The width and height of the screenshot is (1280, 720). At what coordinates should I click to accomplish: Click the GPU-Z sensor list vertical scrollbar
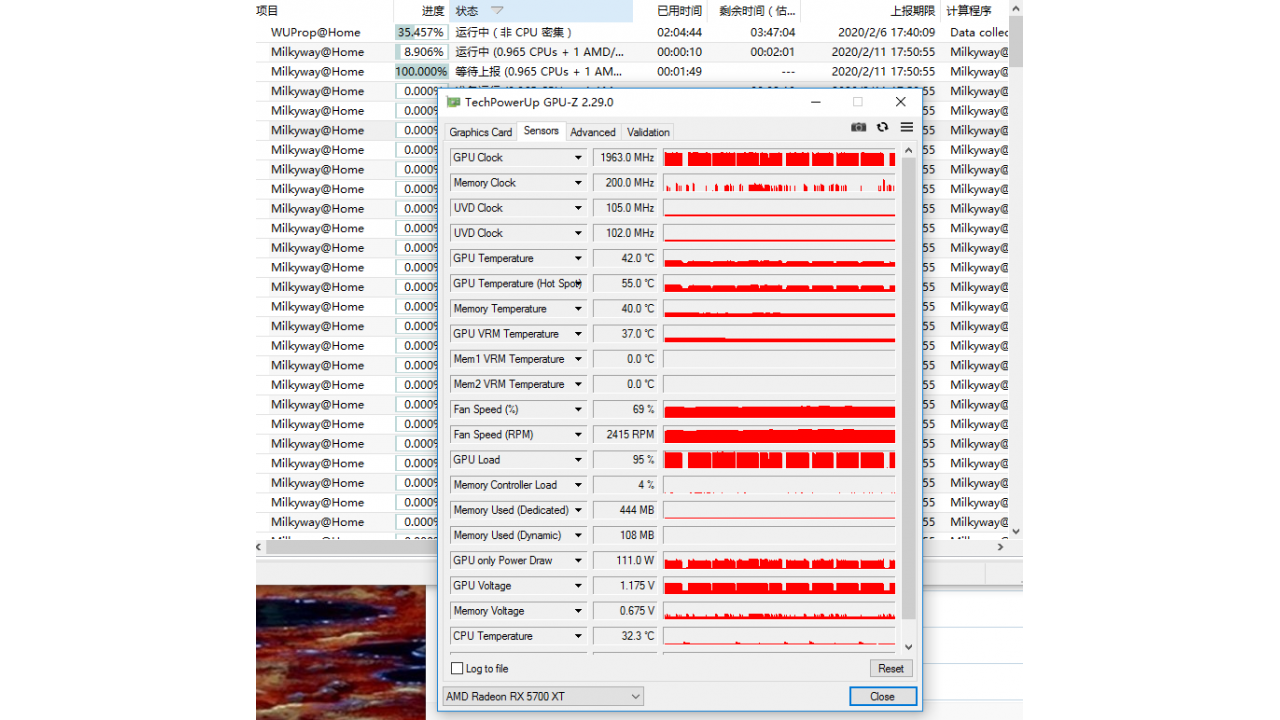[x=908, y=388]
